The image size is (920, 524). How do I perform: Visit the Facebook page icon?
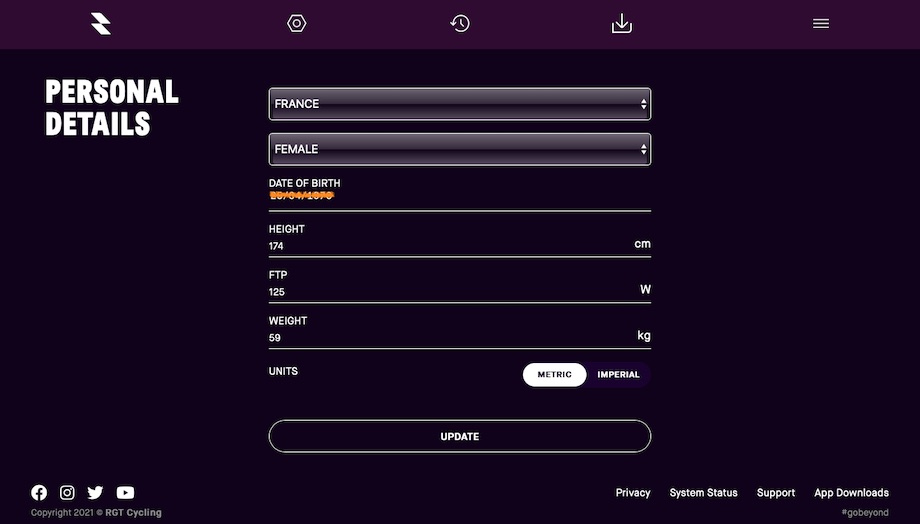point(39,492)
